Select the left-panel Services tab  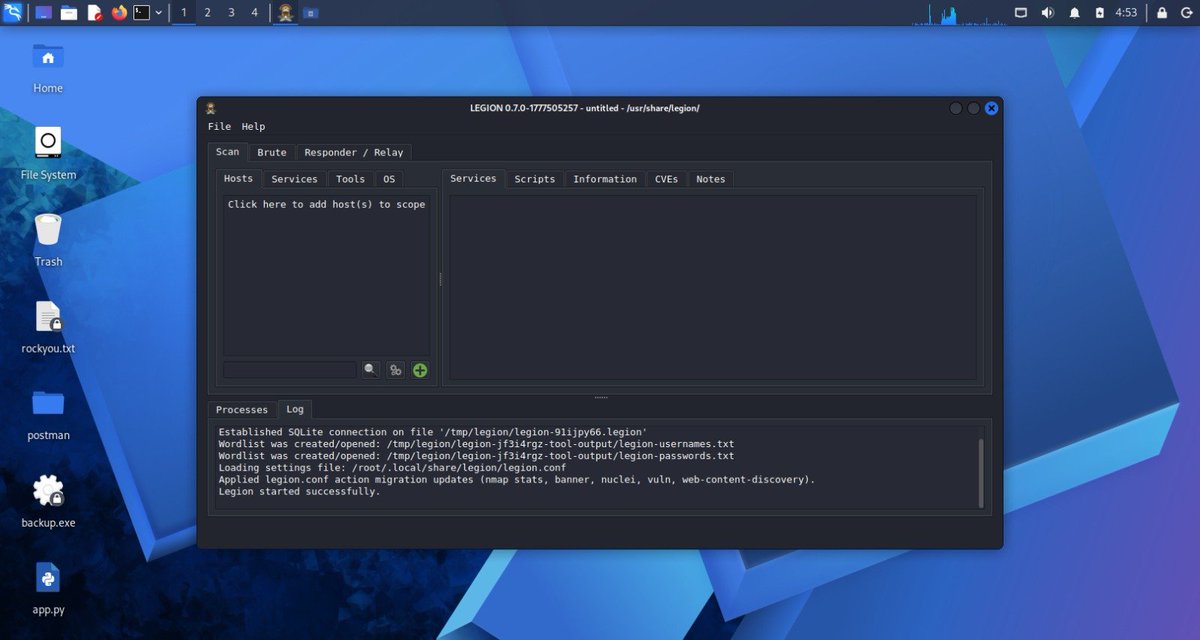coord(294,179)
